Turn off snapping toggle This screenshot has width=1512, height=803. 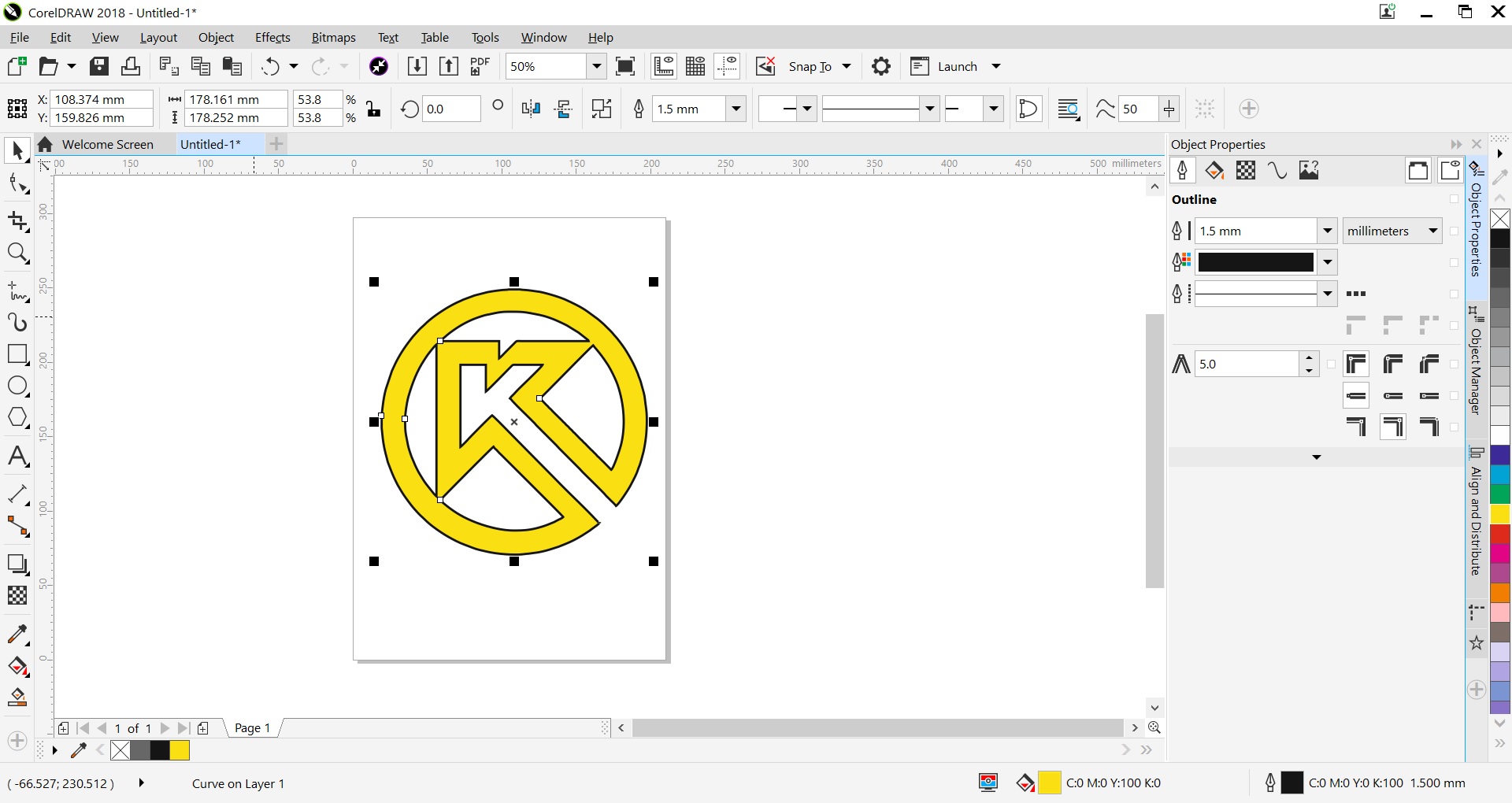point(765,66)
